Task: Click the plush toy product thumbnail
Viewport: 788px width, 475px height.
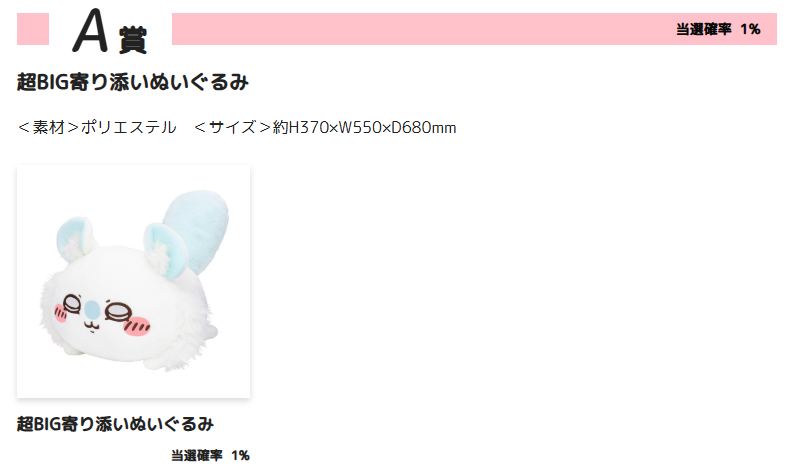Action: pos(133,281)
